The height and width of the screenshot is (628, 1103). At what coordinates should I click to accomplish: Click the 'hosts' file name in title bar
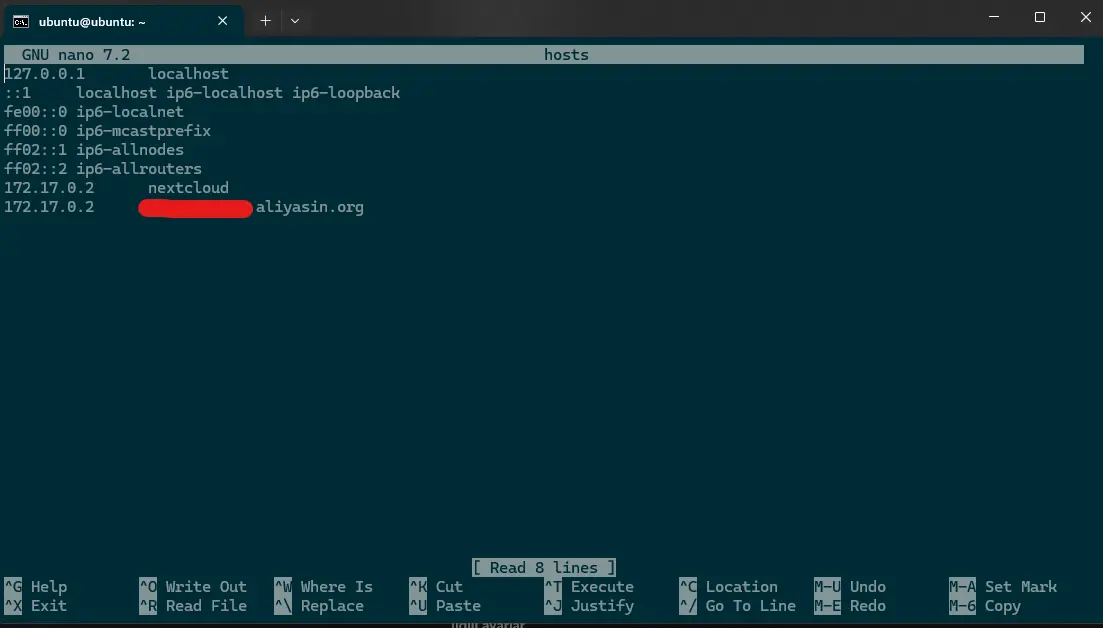566,55
